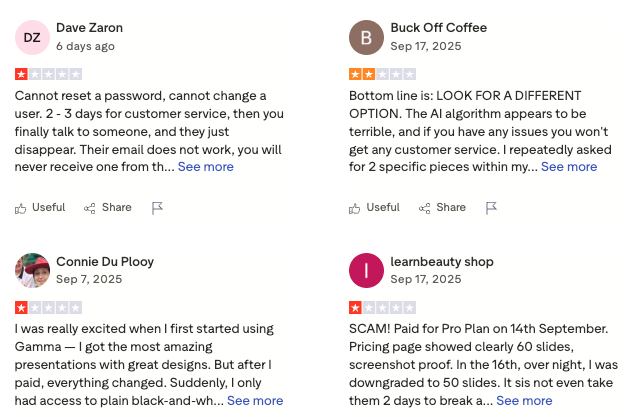Expand Dave Zaron's review with See more
This screenshot has height=417, width=639.
point(205,167)
